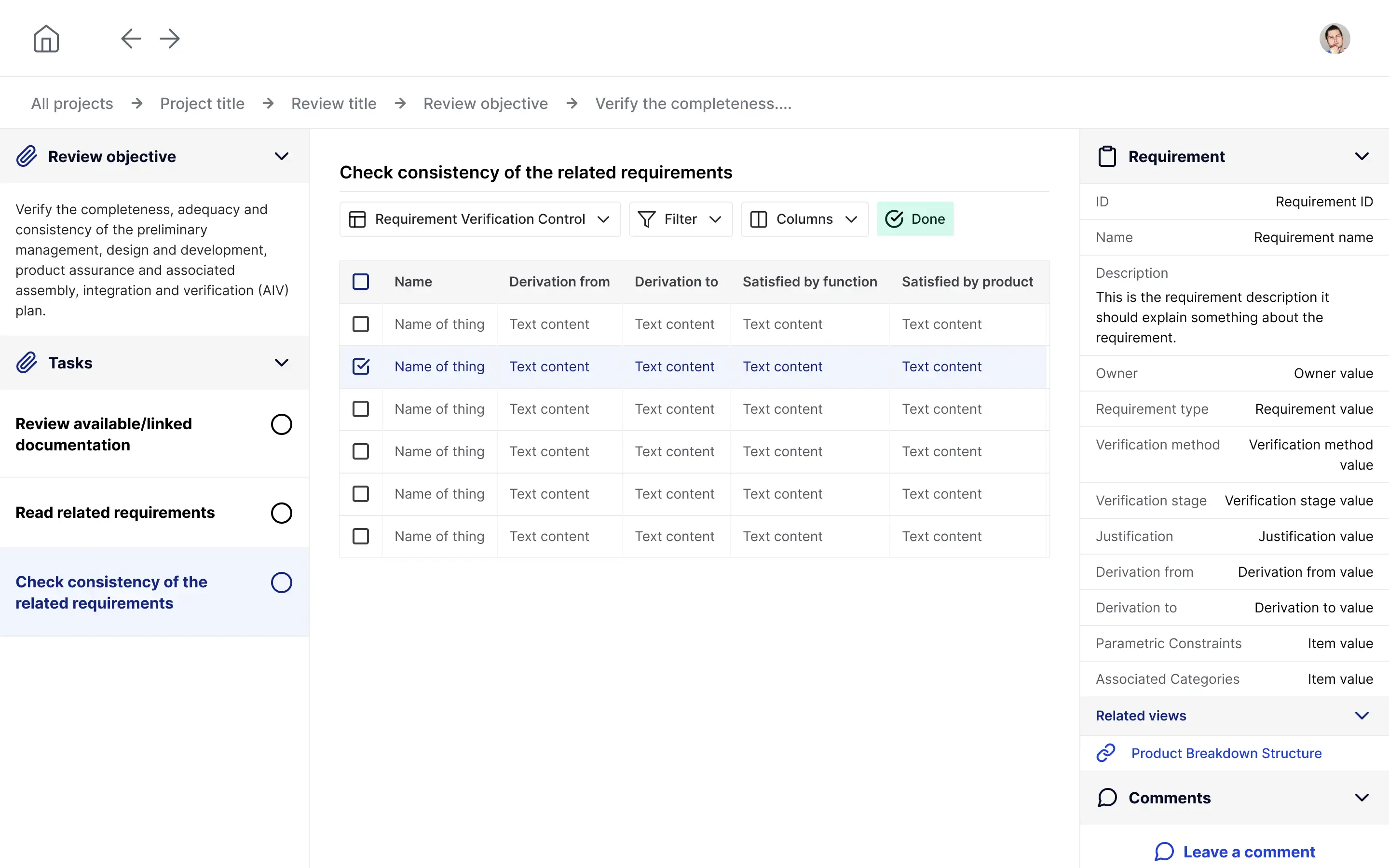Open the Requirement Verification Control dropdown
Image resolution: width=1389 pixels, height=868 pixels.
480,219
